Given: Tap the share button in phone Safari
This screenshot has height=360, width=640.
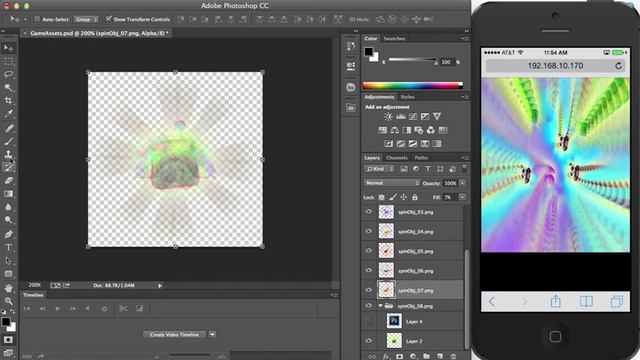Looking at the screenshot, I should pyautogui.click(x=556, y=302).
